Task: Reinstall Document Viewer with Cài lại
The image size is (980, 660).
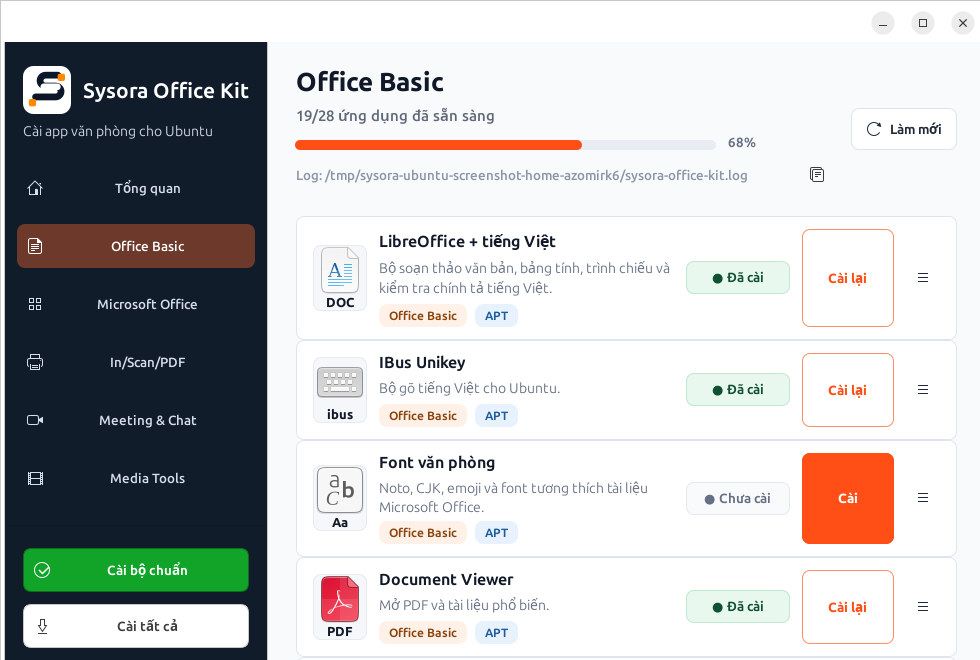Action: pos(848,607)
